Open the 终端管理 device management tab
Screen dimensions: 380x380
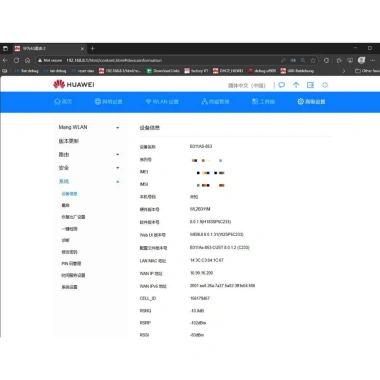215,101
